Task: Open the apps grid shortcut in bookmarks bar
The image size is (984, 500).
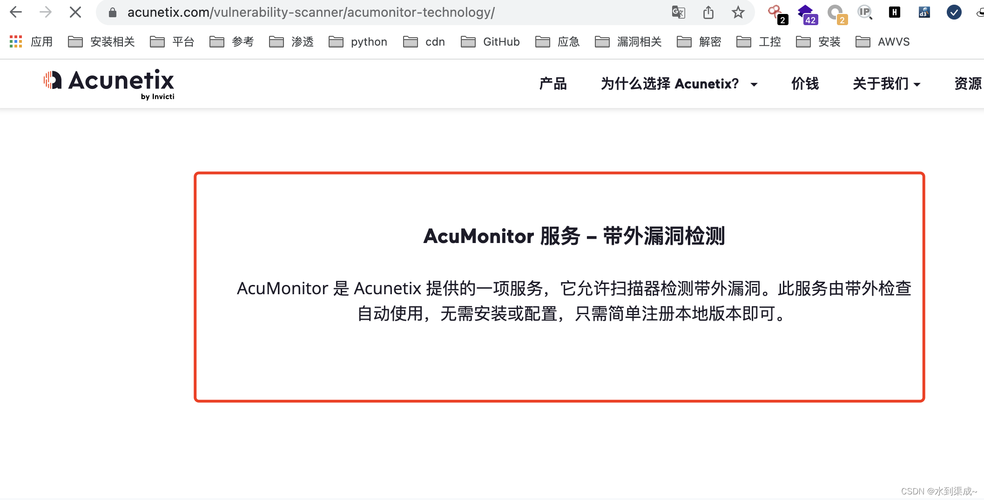Action: click(16, 42)
